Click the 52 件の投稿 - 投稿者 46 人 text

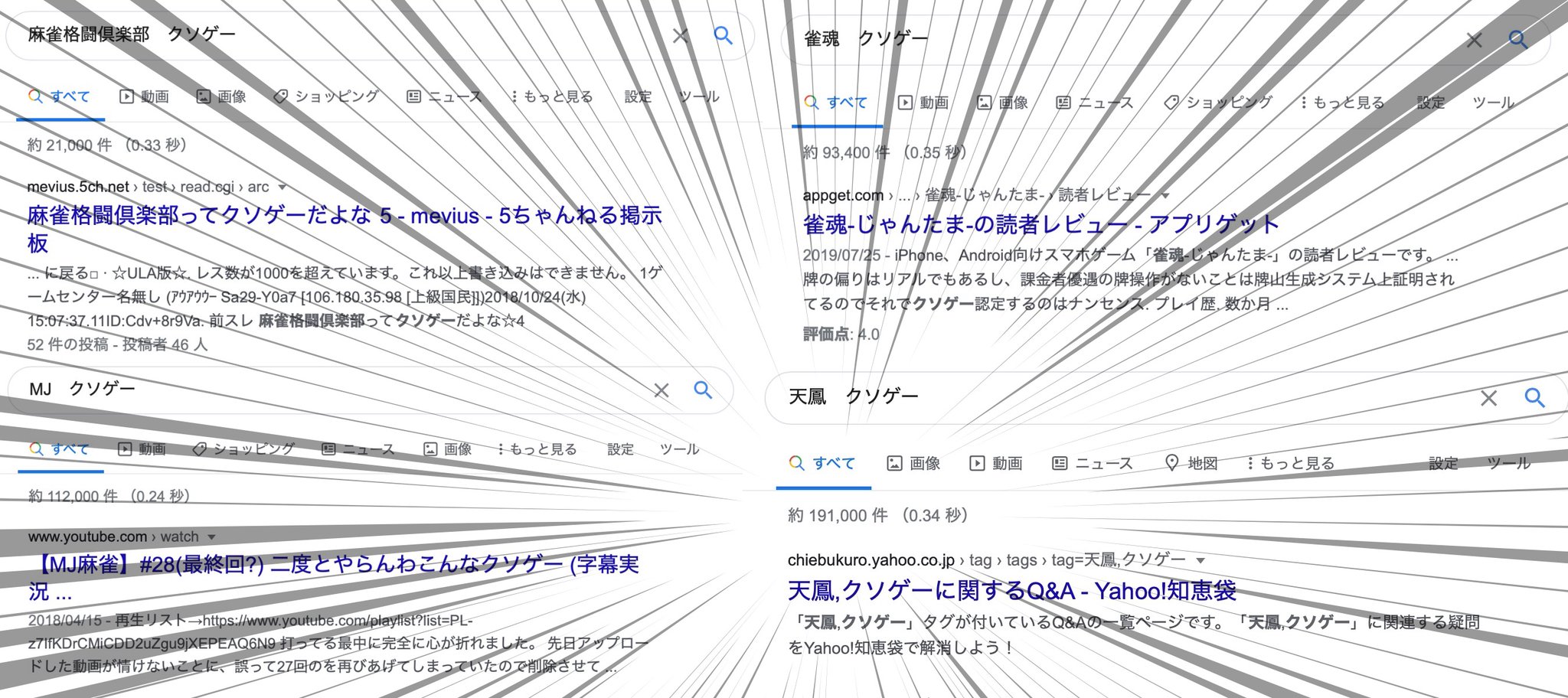(117, 344)
